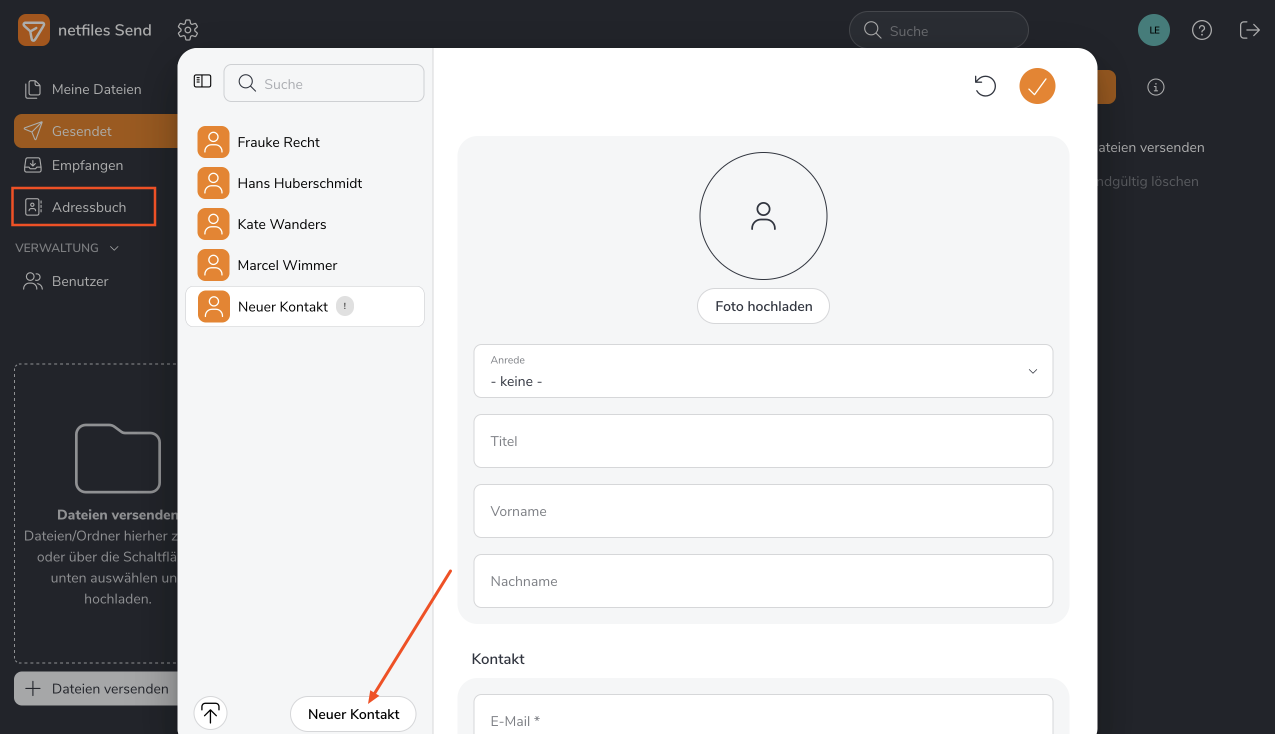The height and width of the screenshot is (734, 1275).
Task: Toggle the contact list sidebar panel icon
Action: point(202,82)
